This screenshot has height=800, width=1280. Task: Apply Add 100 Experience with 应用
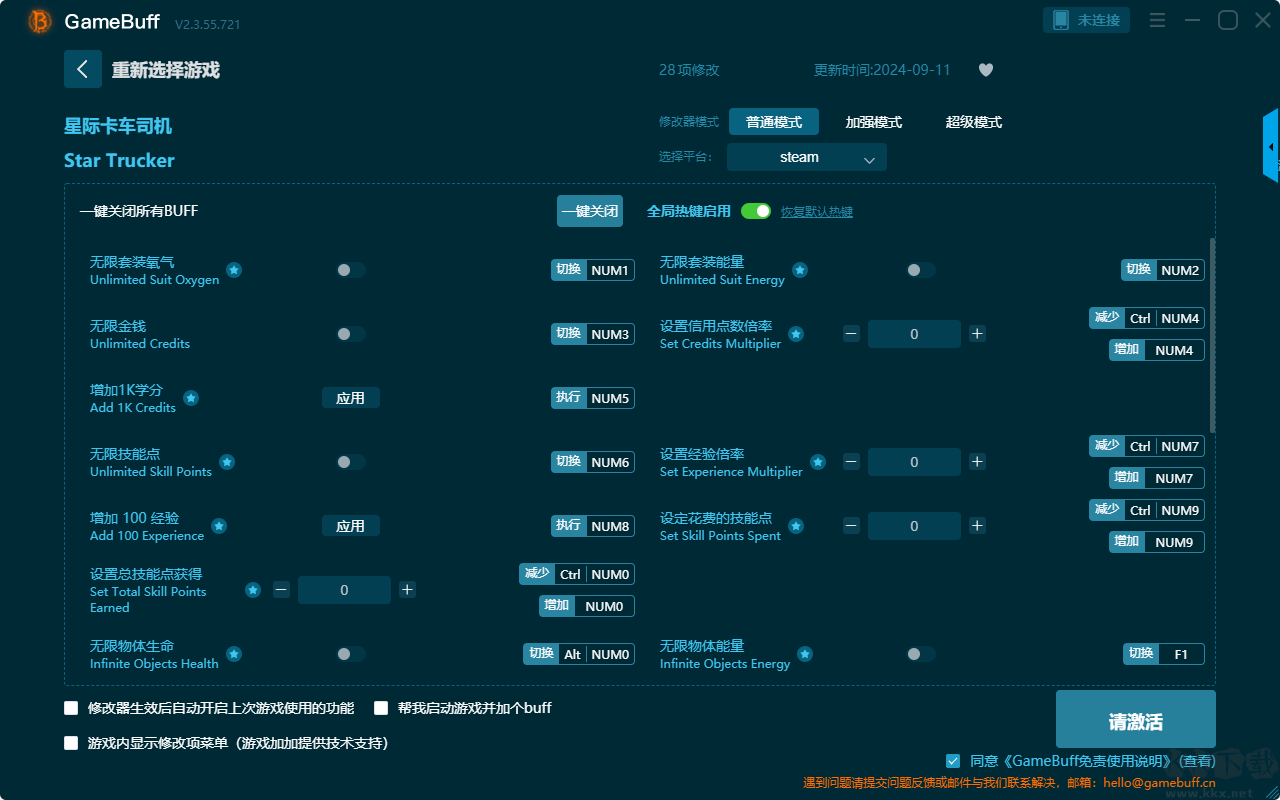click(x=351, y=526)
